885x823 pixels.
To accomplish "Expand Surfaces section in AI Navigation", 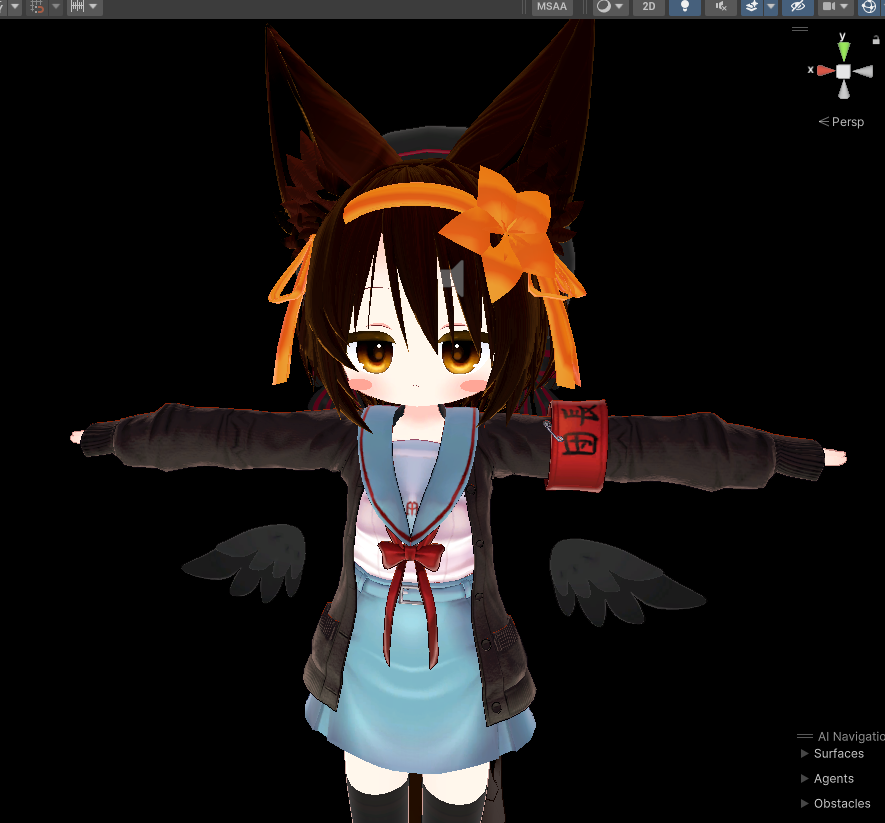I will 805,754.
